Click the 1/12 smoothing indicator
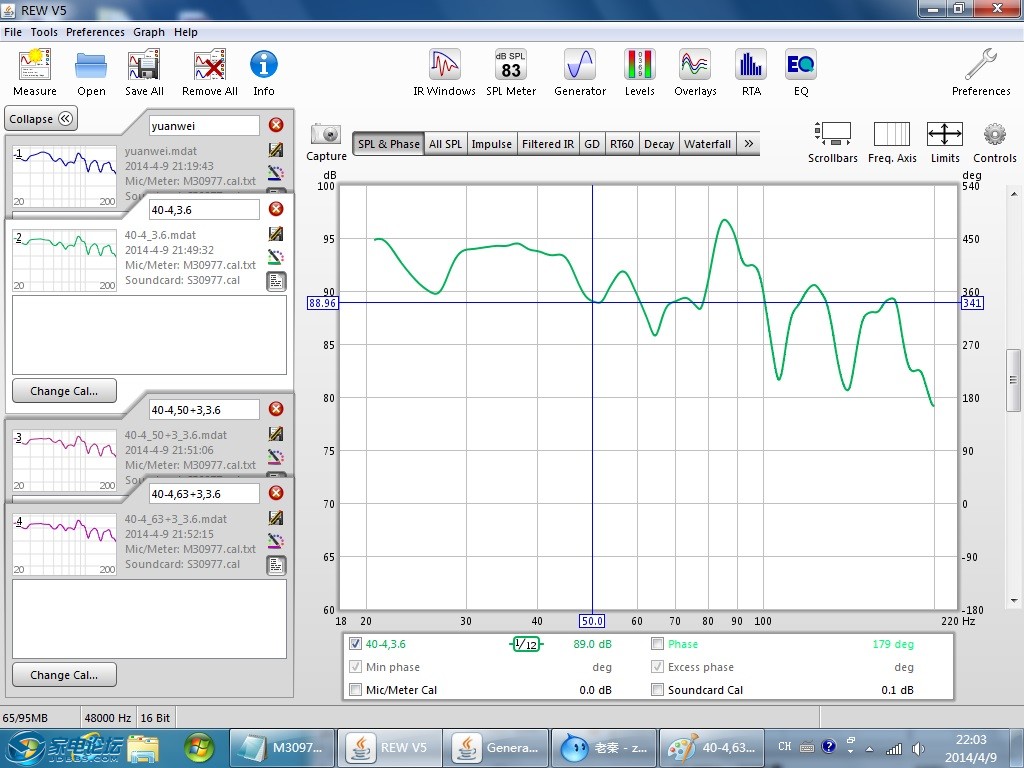The height and width of the screenshot is (768, 1024). click(x=526, y=645)
